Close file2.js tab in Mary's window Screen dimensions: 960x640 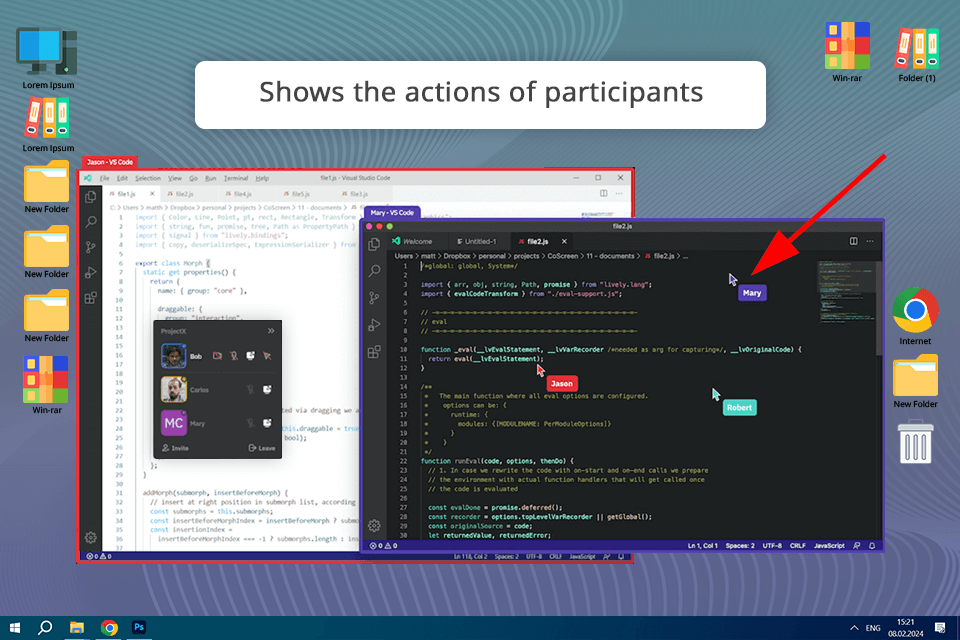pos(564,241)
